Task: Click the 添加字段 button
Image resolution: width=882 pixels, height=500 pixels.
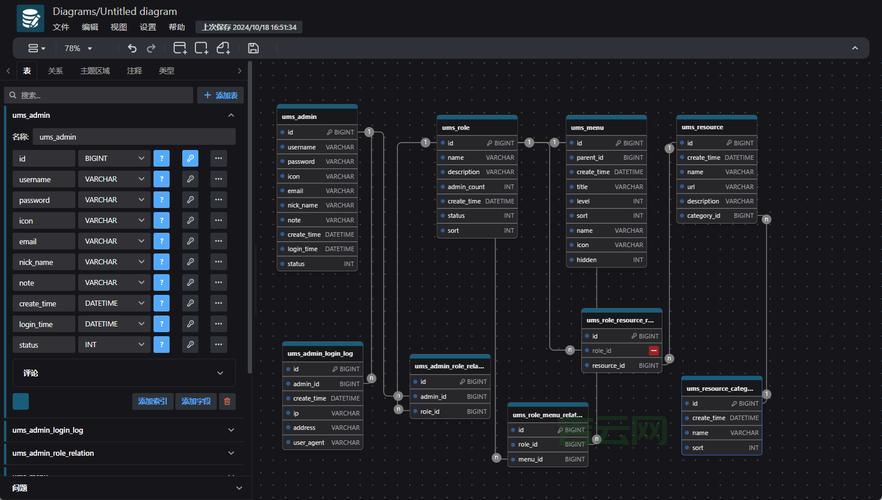Action: click(x=195, y=401)
